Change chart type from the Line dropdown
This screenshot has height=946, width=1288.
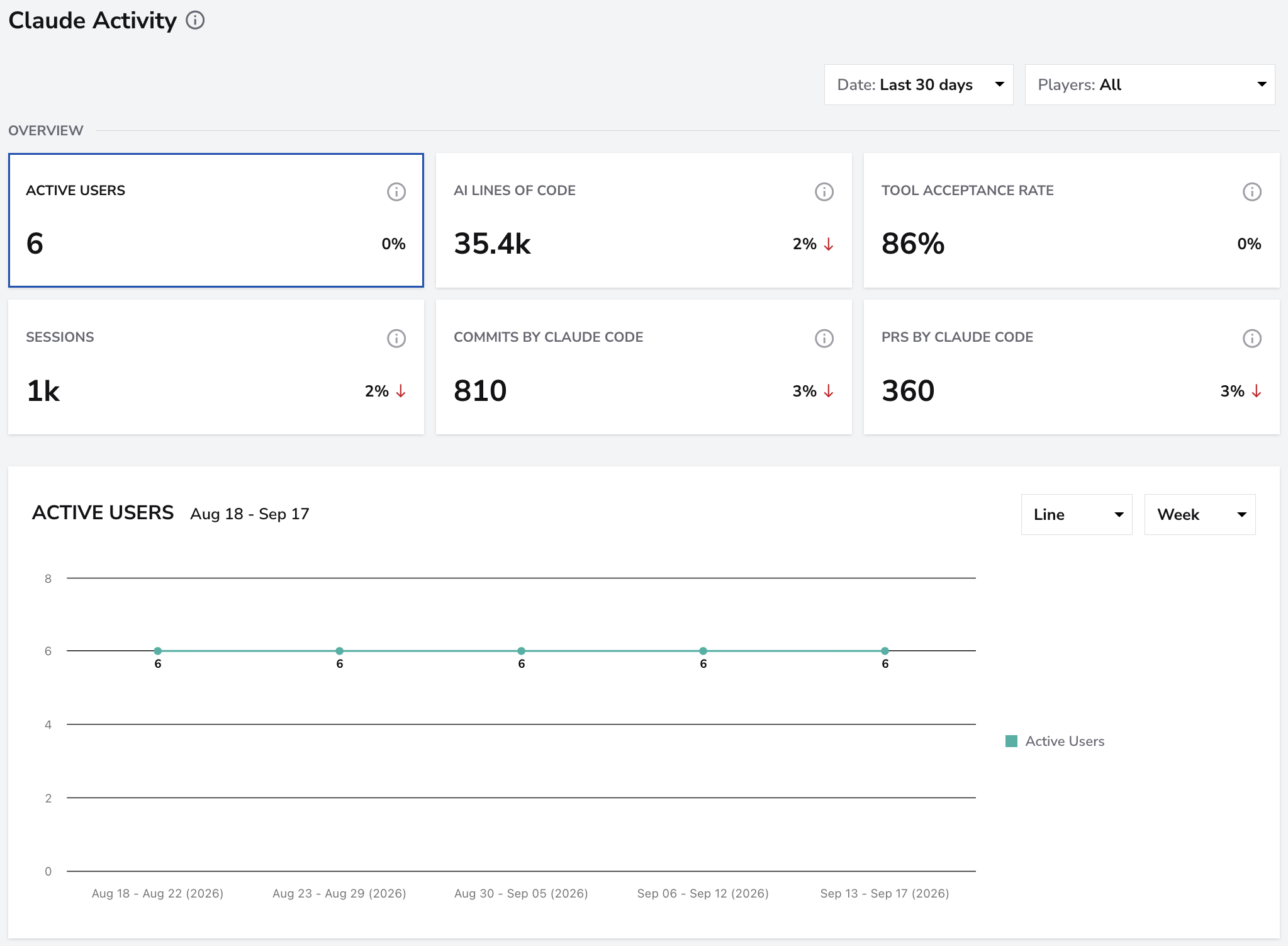click(1077, 514)
